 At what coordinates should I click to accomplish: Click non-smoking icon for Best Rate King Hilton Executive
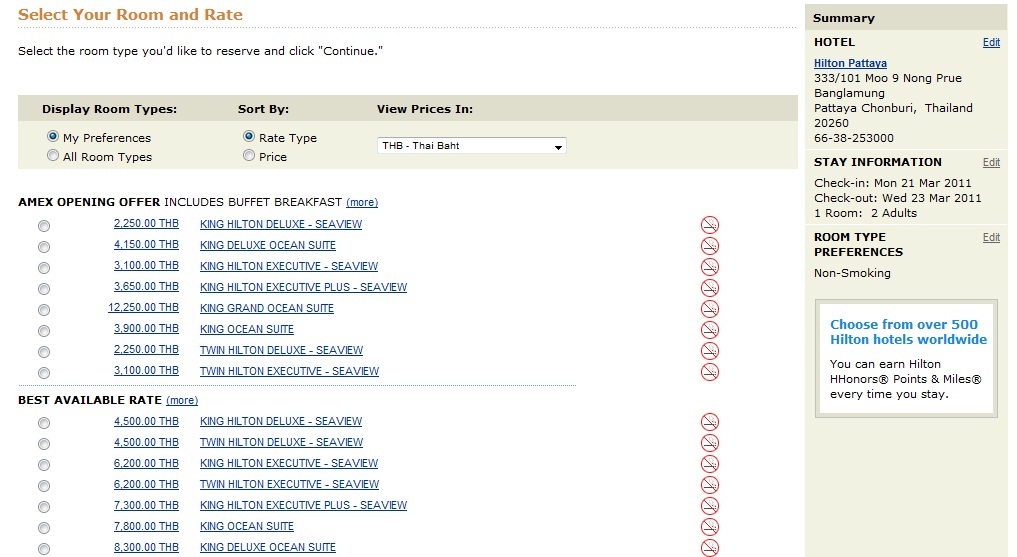[710, 464]
